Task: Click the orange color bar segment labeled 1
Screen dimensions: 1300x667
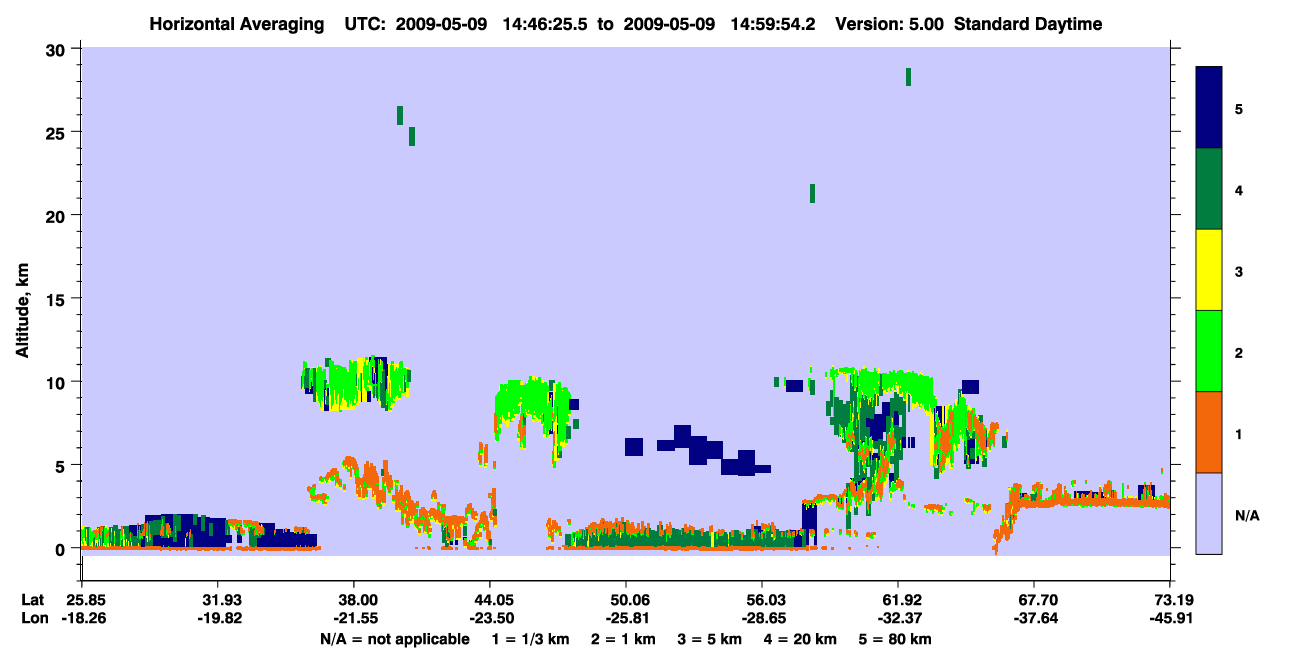Action: (x=1209, y=432)
